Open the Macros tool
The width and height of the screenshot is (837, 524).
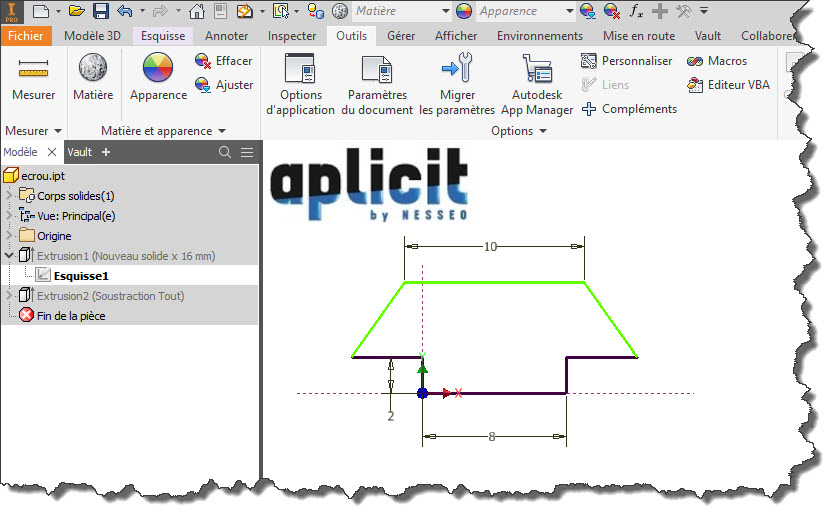click(x=716, y=61)
